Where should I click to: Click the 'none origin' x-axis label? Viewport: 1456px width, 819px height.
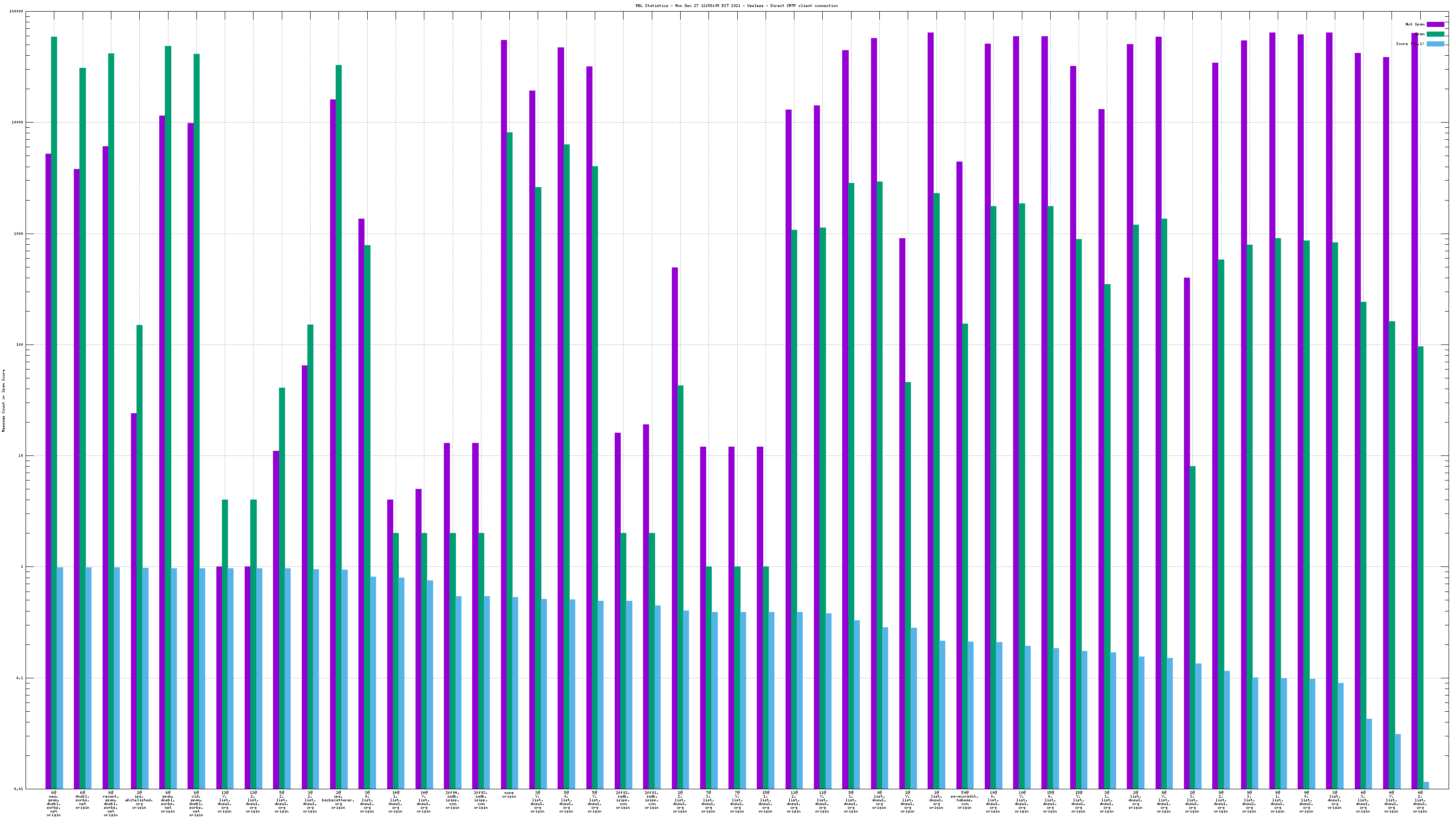(509, 795)
